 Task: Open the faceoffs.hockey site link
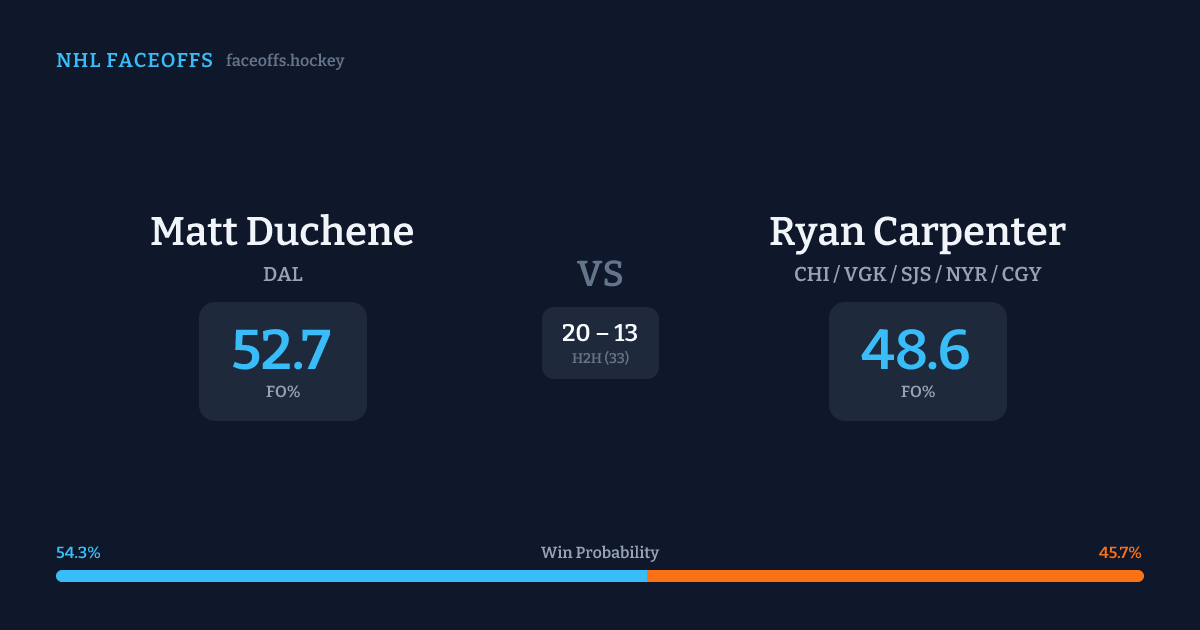[x=285, y=61]
